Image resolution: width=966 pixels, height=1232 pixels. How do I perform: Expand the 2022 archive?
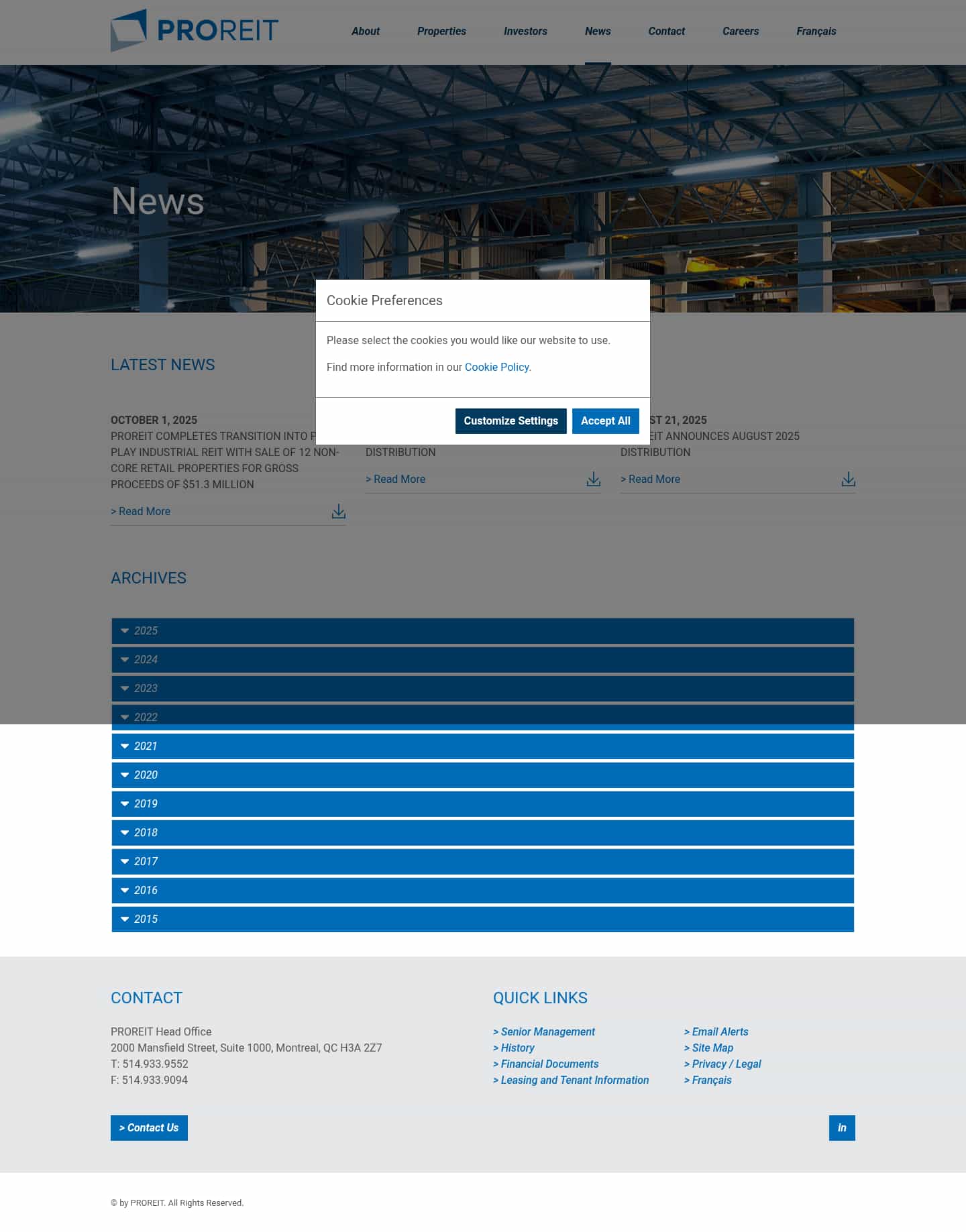coord(483,718)
